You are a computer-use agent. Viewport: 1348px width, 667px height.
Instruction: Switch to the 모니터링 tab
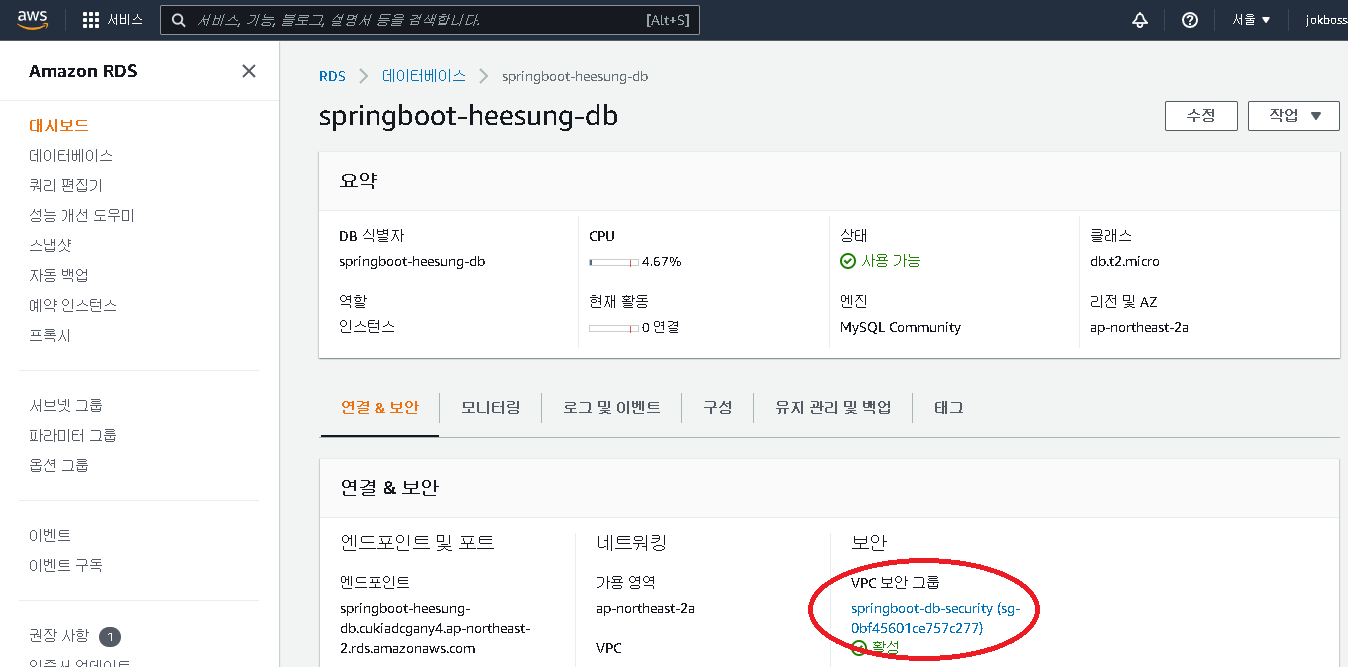(x=490, y=408)
